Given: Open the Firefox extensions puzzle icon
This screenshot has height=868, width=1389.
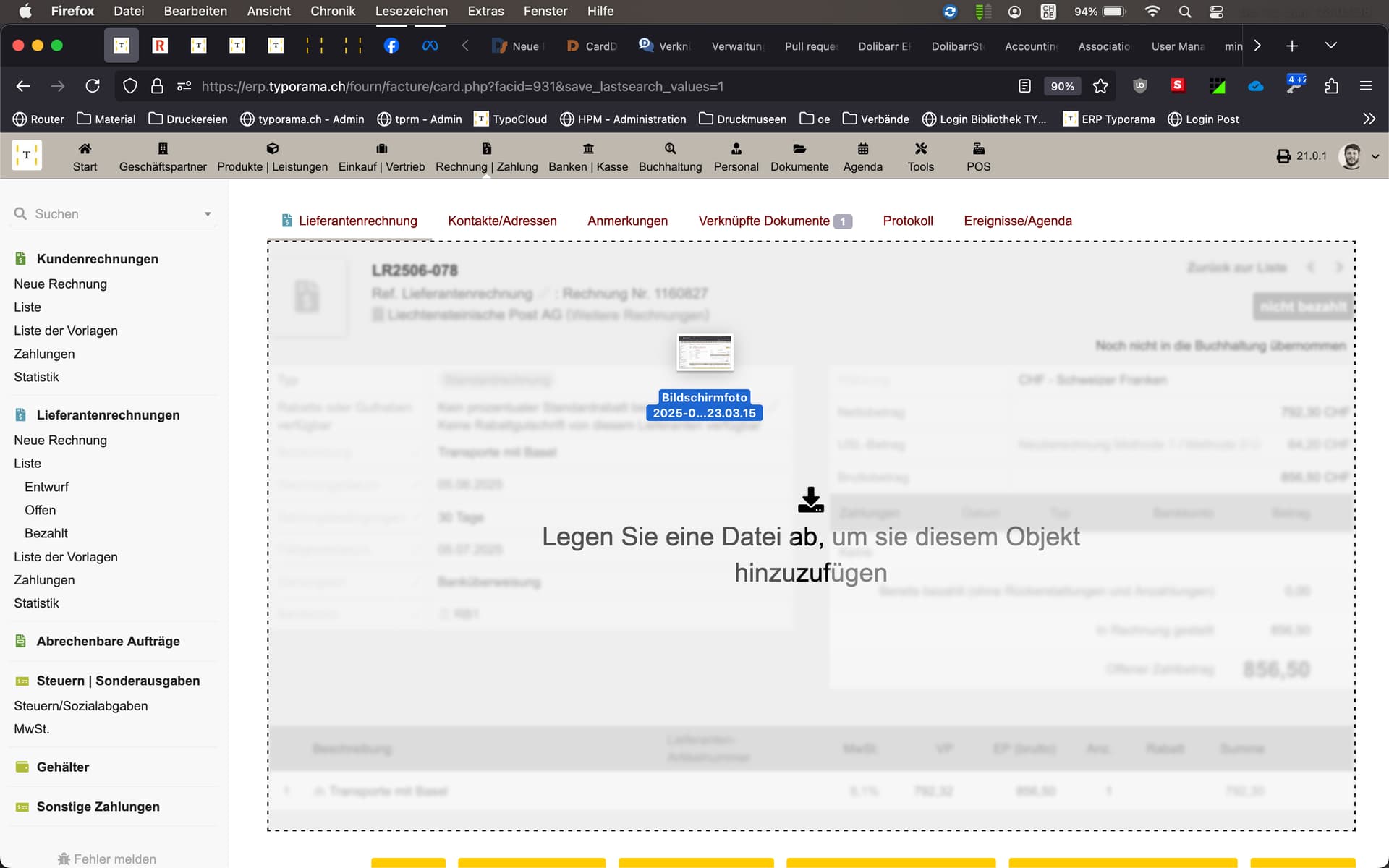Looking at the screenshot, I should click(x=1331, y=86).
